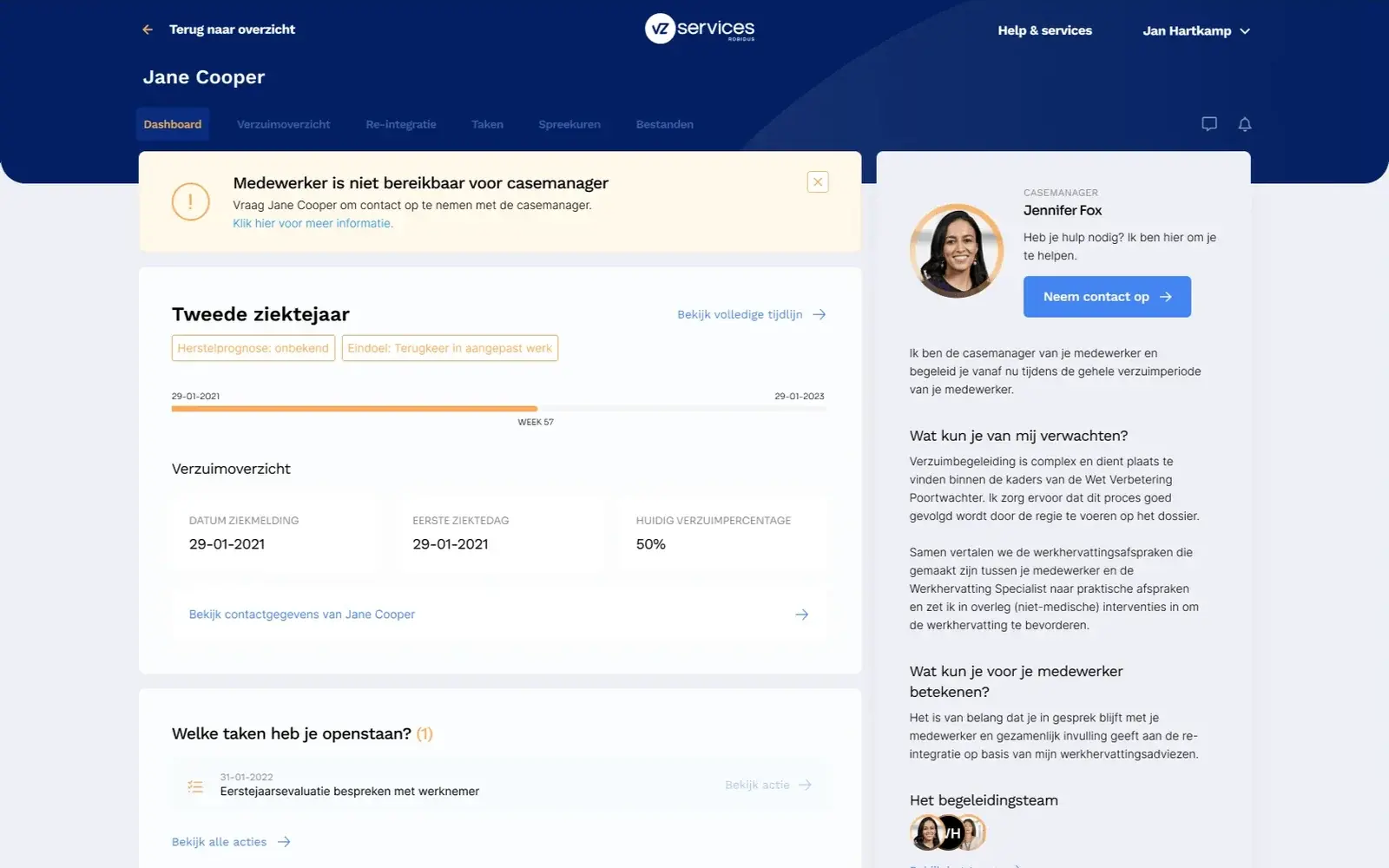Click the Bekijk actie link
Viewport: 1389px width, 868px height.
click(x=757, y=785)
